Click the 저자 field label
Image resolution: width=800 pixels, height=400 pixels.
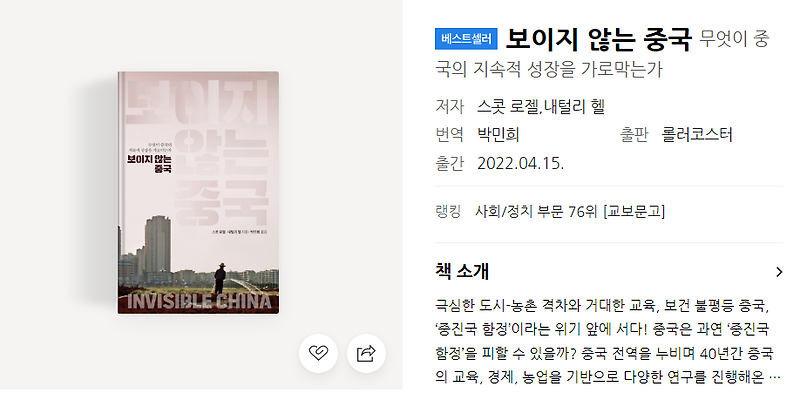pos(449,107)
